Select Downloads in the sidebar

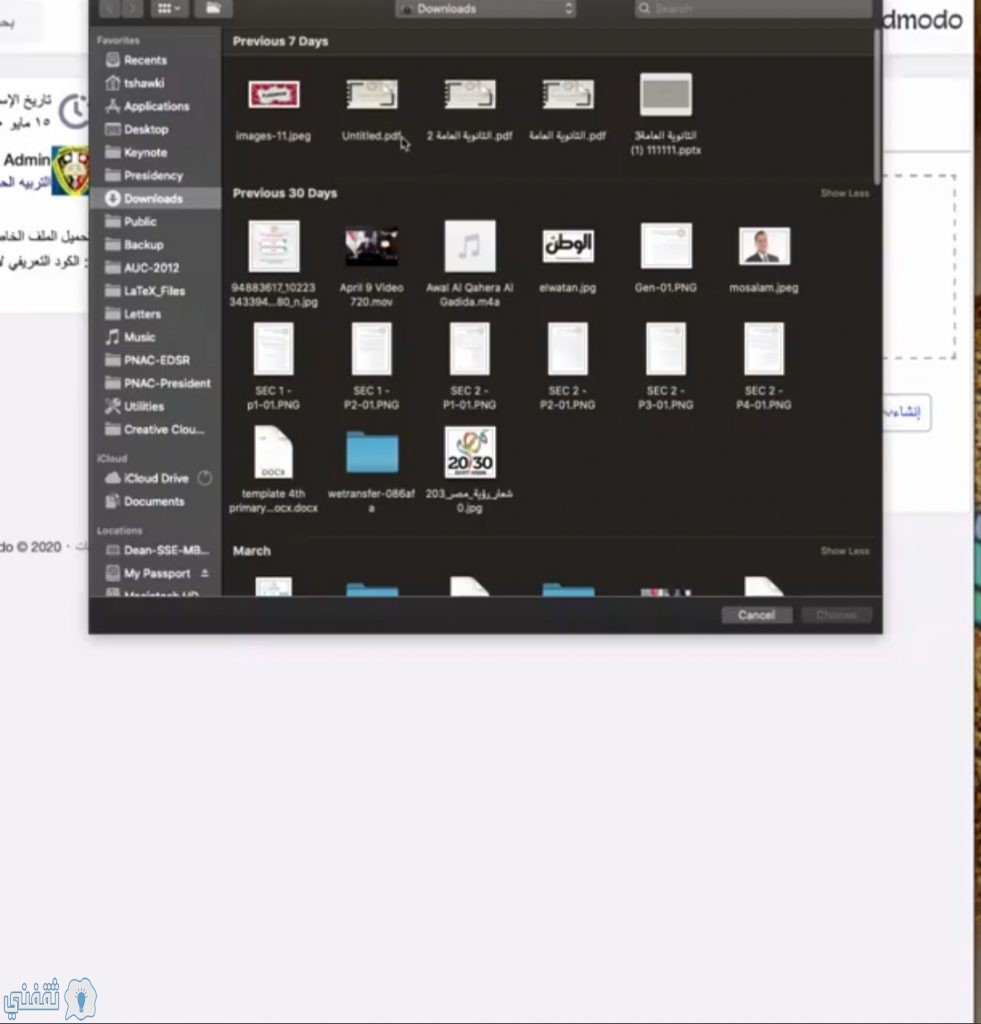tap(153, 198)
